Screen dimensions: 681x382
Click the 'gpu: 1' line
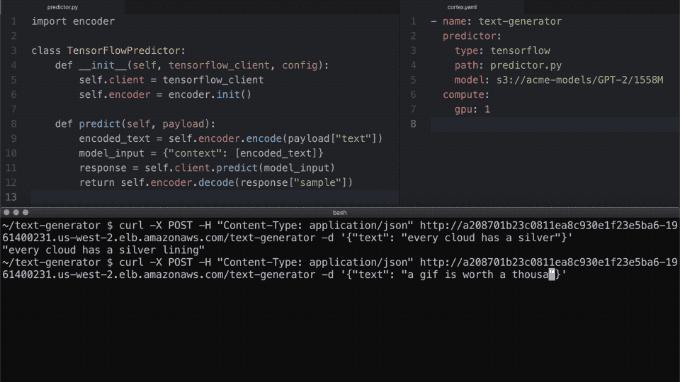point(472,109)
